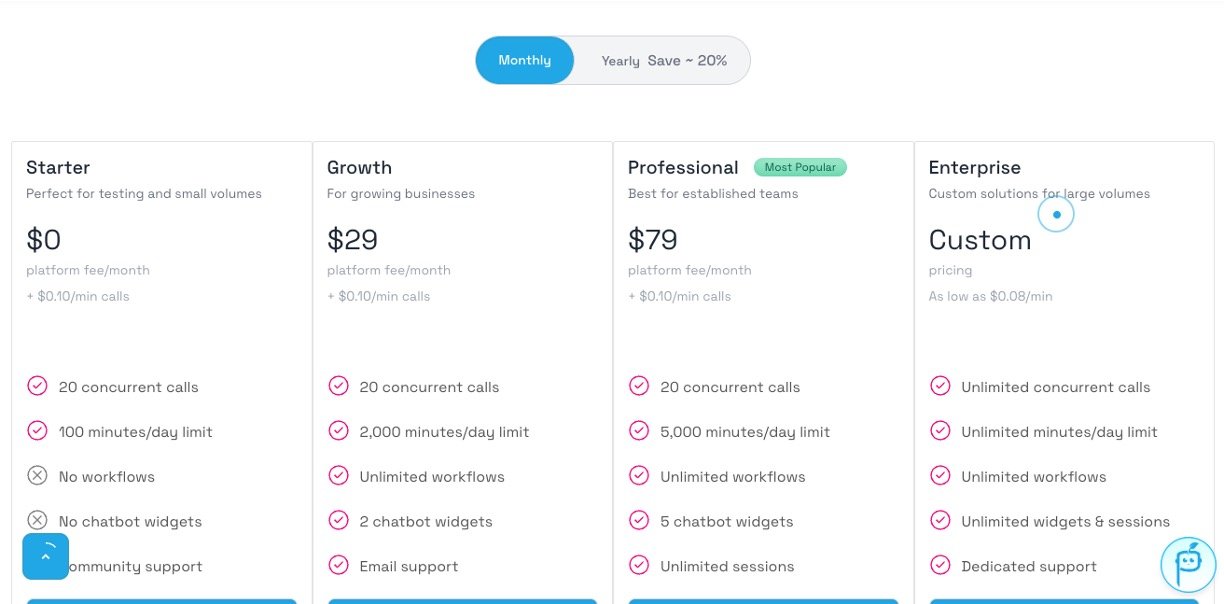Open the chatbot assistant icon
Image resolution: width=1224 pixels, height=604 pixels.
1188,565
